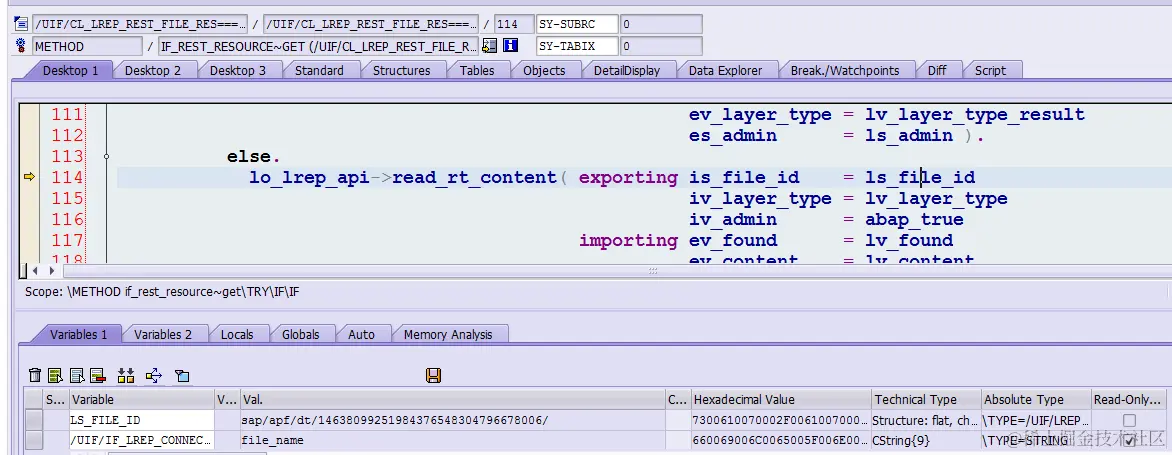
Task: Select the Desktop 1 tab
Action: pyautogui.click(x=70, y=70)
